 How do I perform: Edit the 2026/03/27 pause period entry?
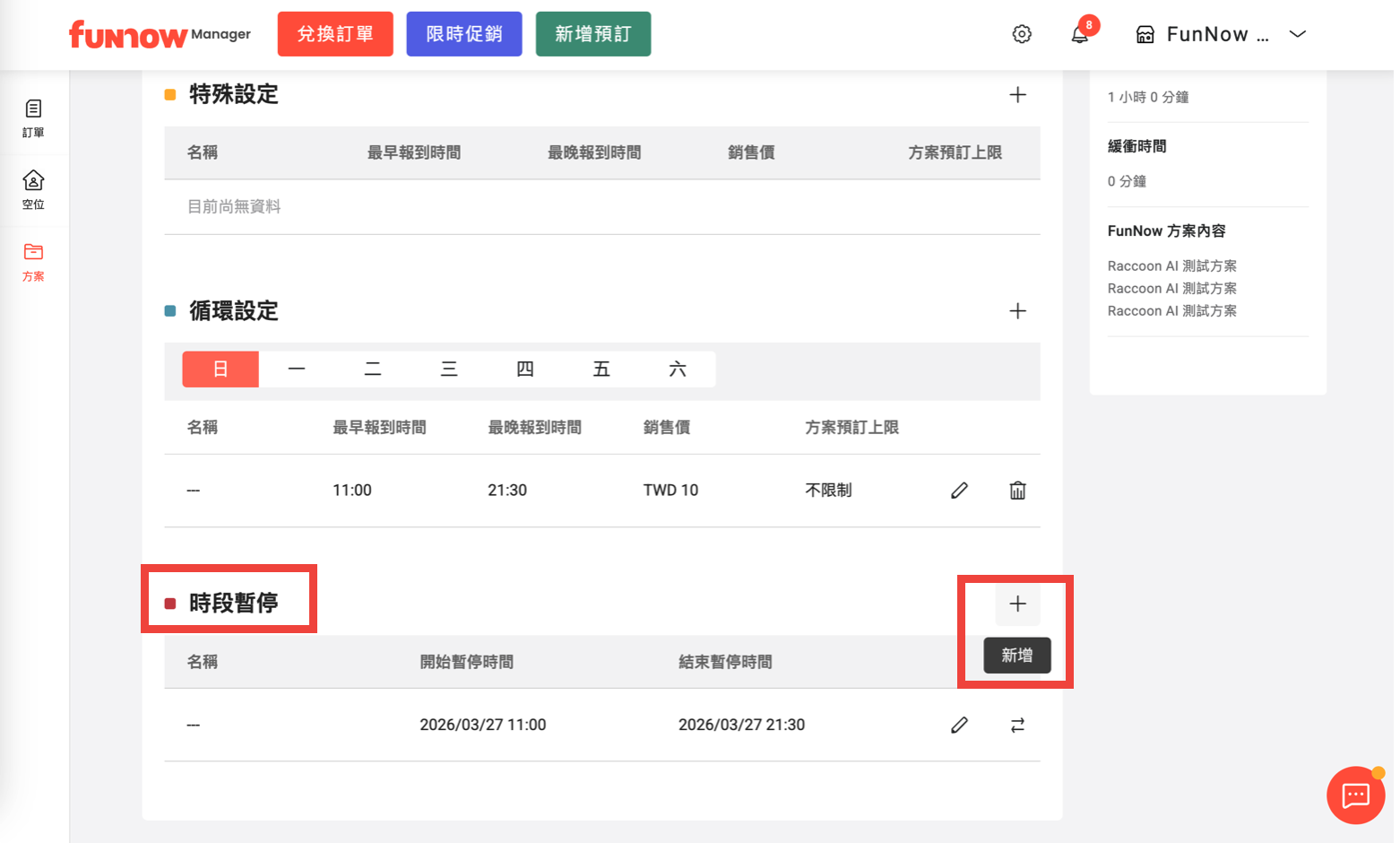[x=959, y=725]
